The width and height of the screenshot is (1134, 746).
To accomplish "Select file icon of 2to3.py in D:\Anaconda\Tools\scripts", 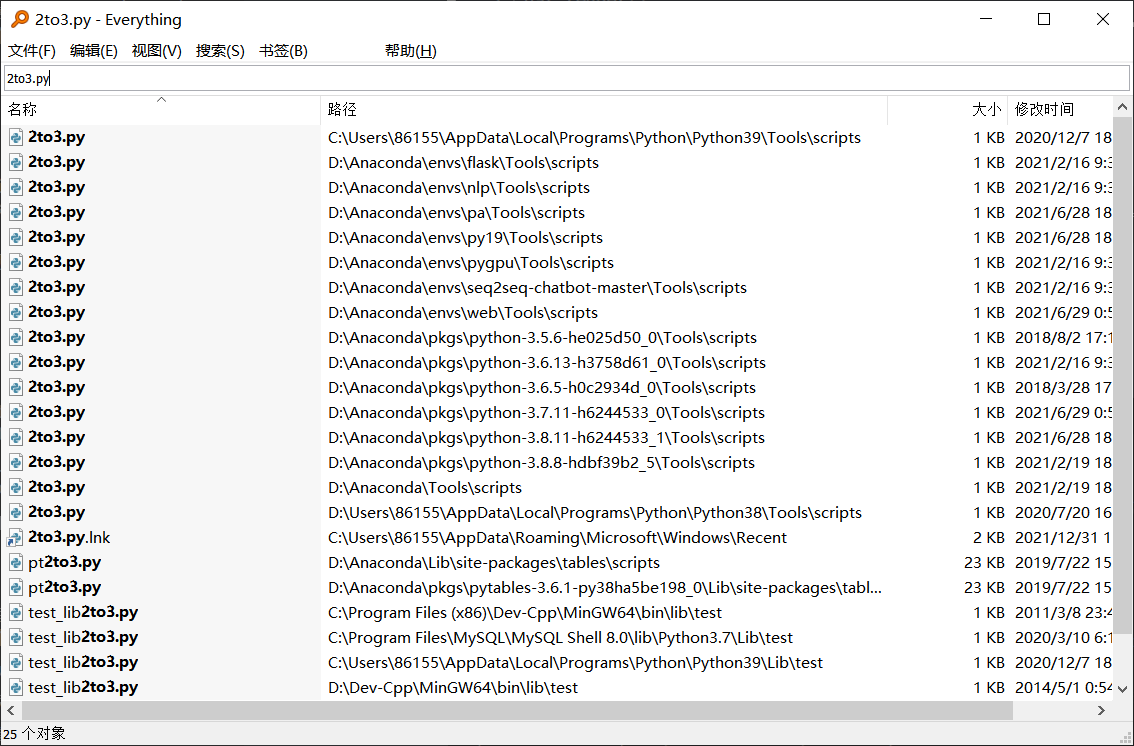I will [x=16, y=487].
